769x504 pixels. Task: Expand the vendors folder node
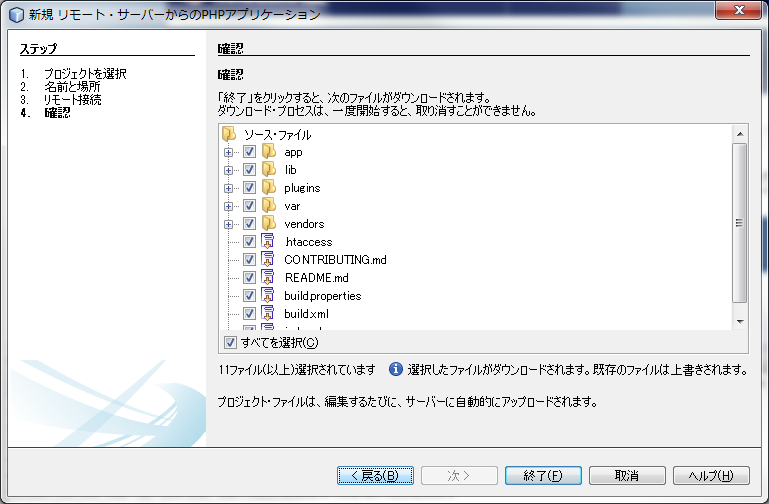pyautogui.click(x=228, y=225)
